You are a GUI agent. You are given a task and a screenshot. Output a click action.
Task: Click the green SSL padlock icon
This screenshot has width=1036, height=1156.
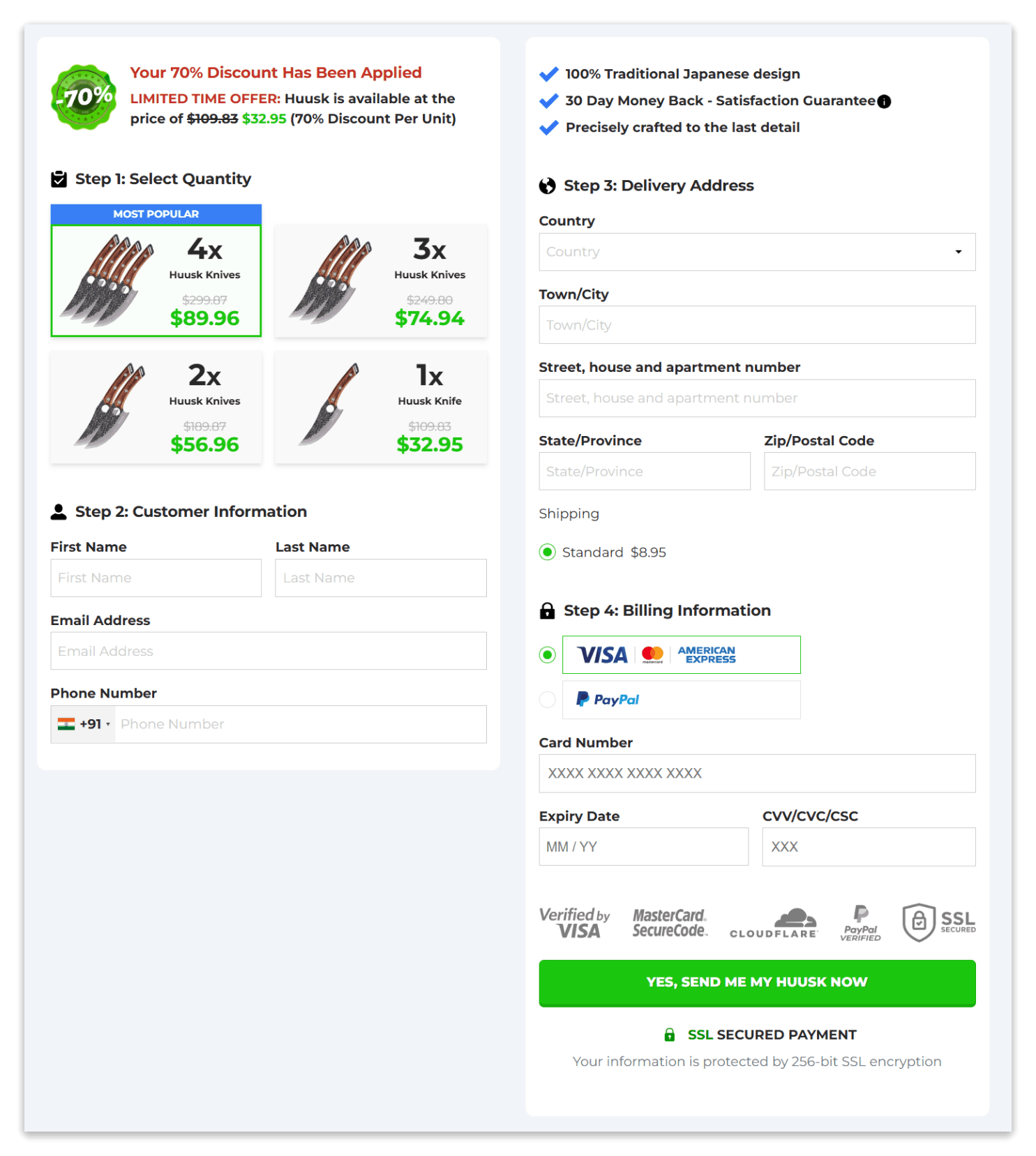669,1035
